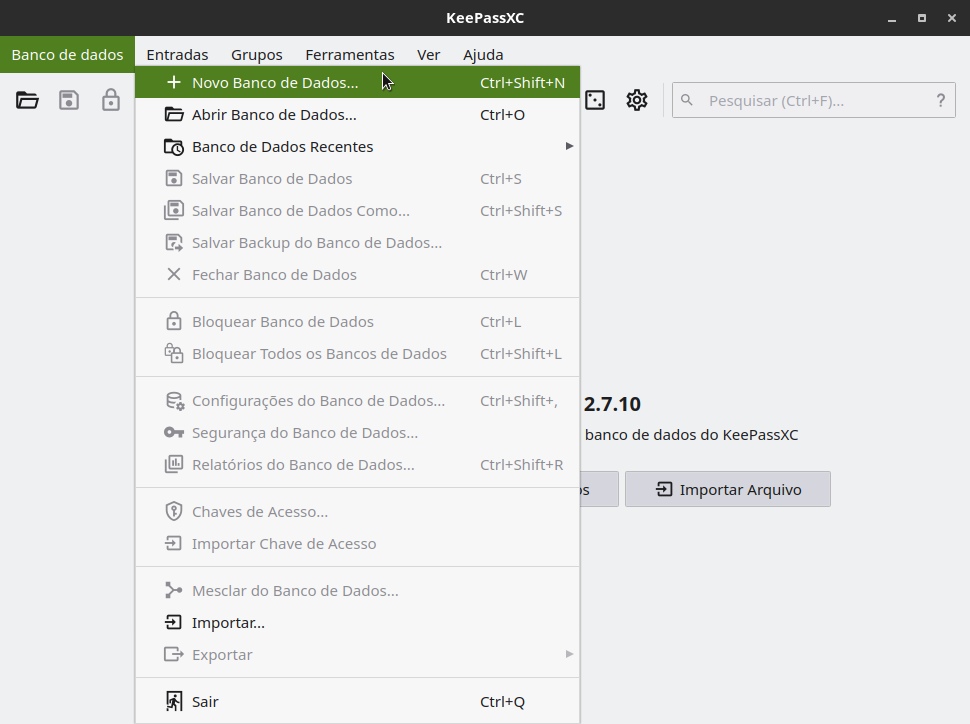Click Configurações do Banco de Dados... entry
This screenshot has width=970, height=724.
coord(358,400)
